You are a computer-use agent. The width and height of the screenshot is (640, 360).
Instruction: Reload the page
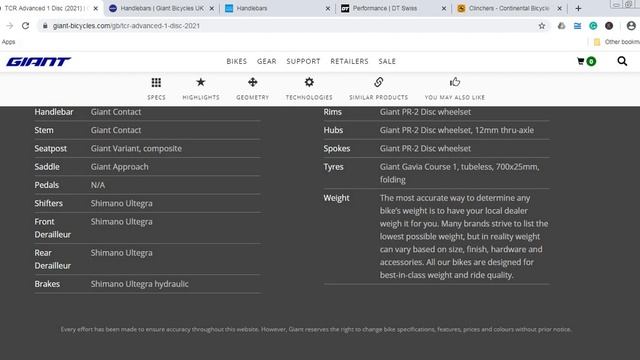tap(25, 26)
